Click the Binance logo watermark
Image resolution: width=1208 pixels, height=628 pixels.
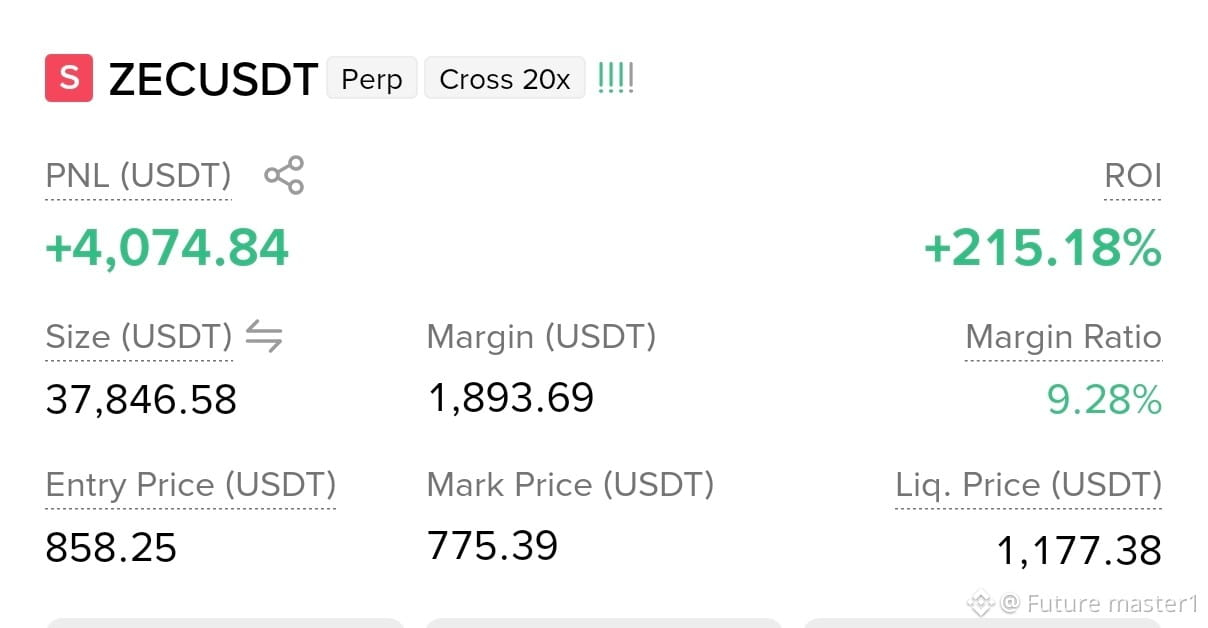pyautogui.click(x=979, y=603)
